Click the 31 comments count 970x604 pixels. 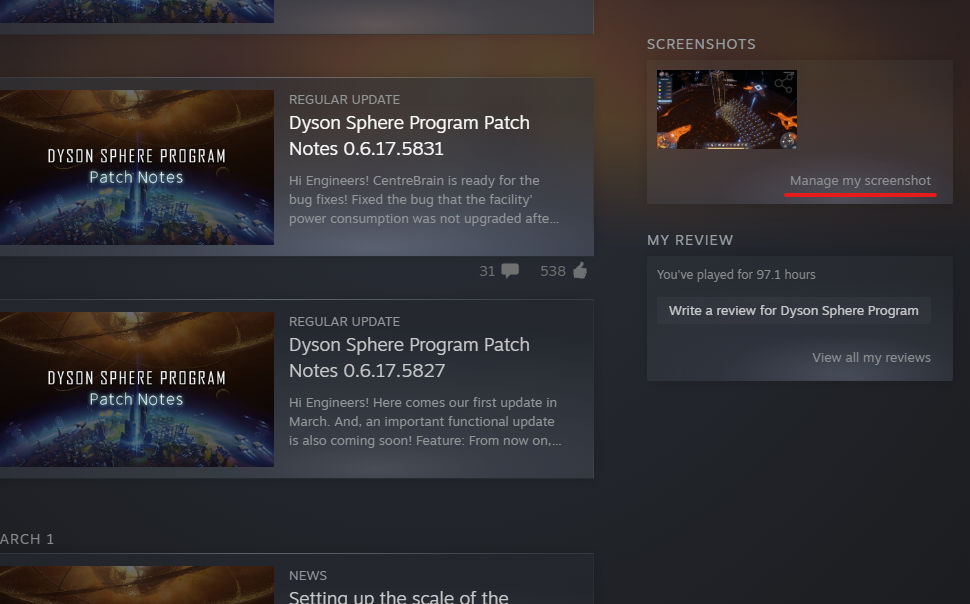487,271
